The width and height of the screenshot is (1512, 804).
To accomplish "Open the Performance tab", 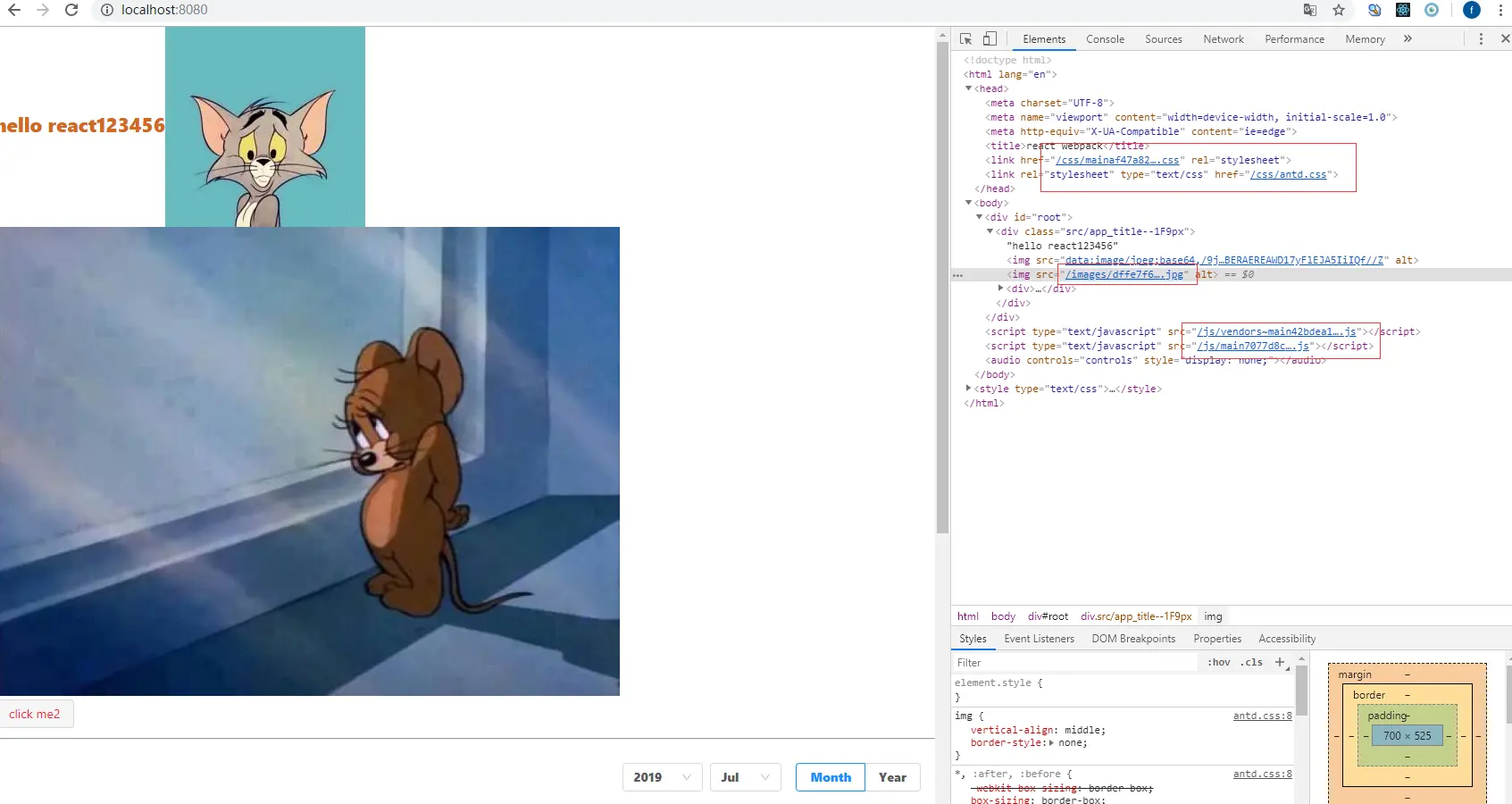I will (1294, 39).
